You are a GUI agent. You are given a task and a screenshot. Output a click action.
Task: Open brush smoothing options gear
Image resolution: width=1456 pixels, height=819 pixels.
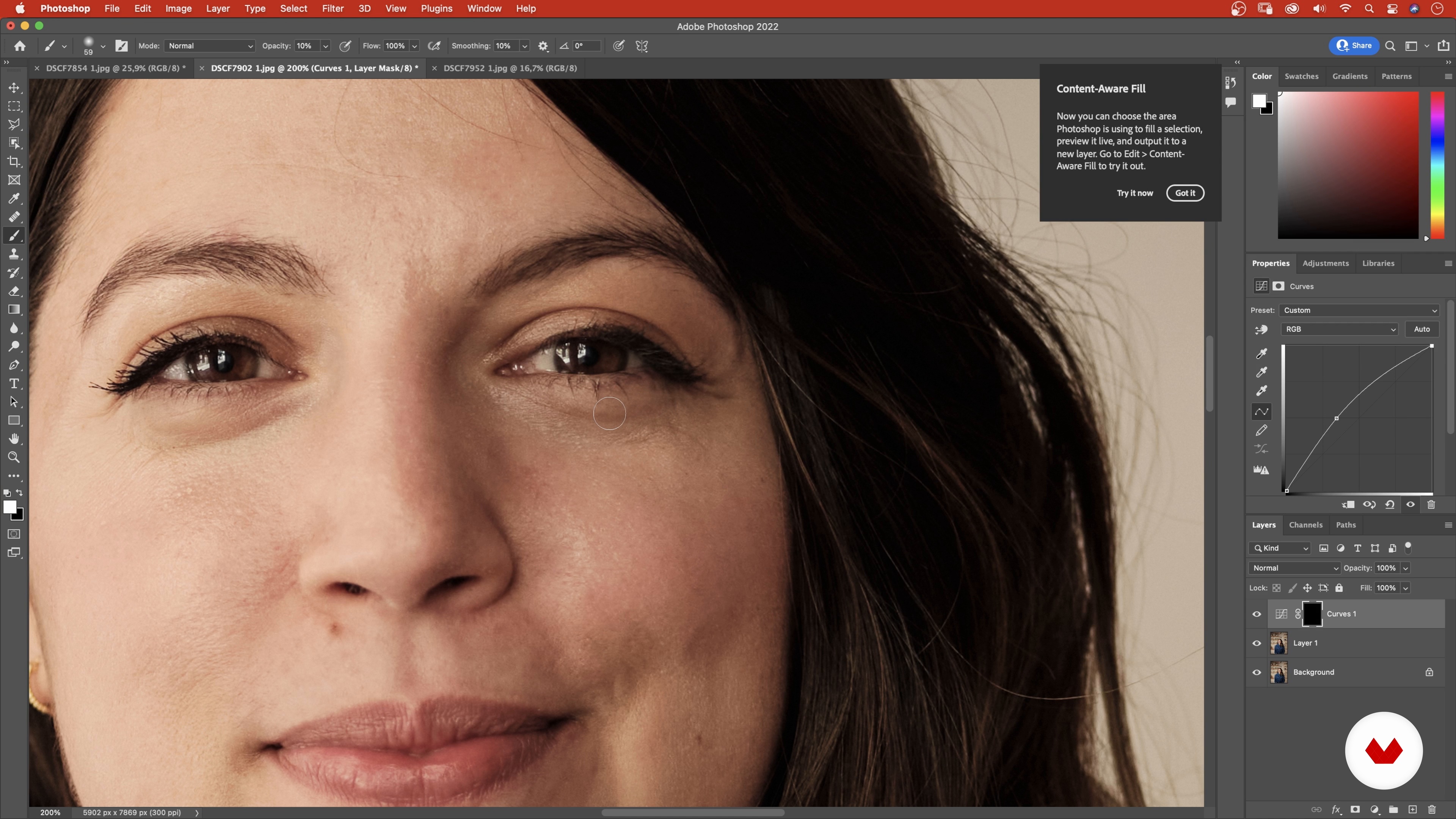point(543,46)
